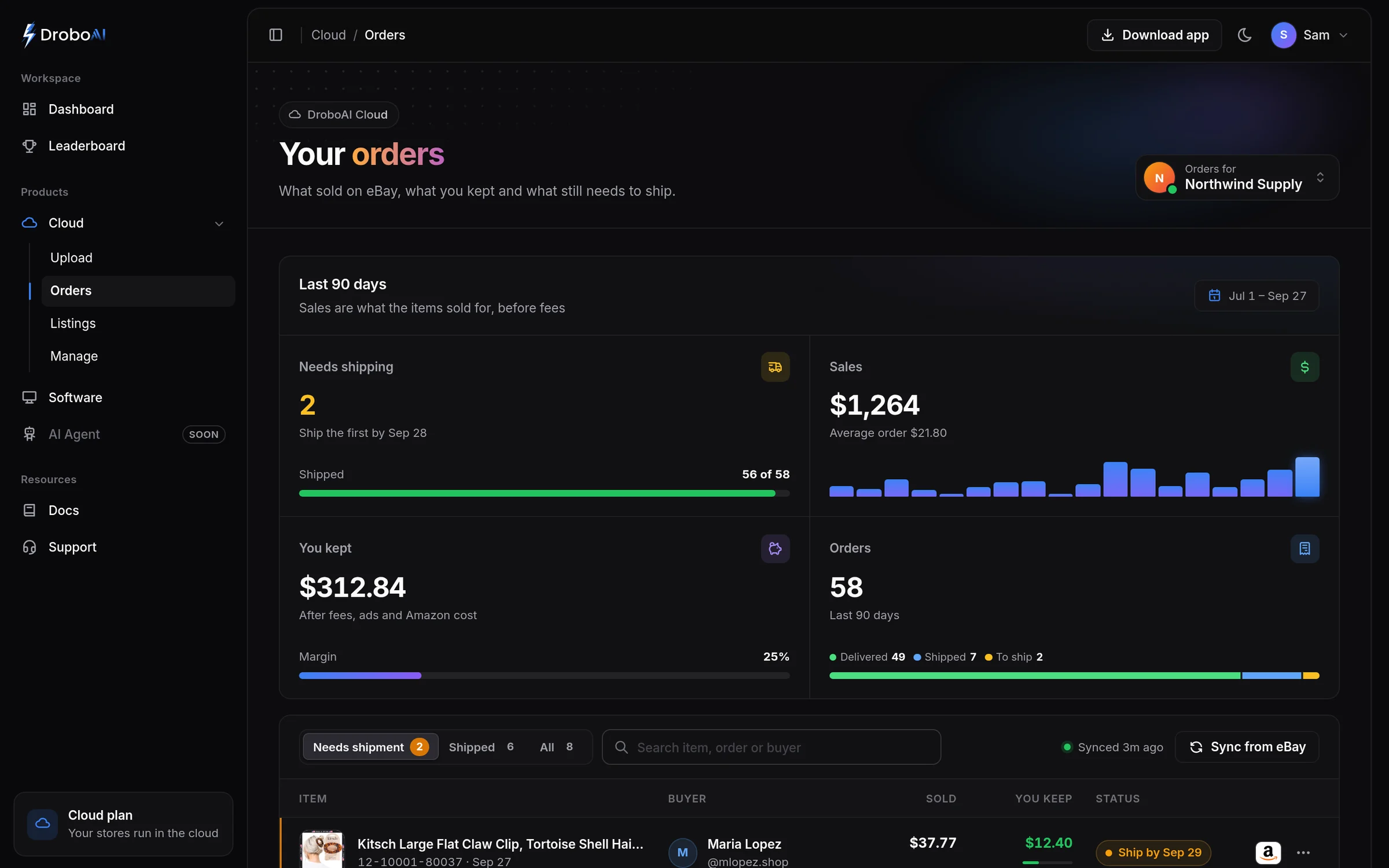Viewport: 1389px width, 868px height.
Task: Select the Needs shipment tab
Action: point(370,747)
